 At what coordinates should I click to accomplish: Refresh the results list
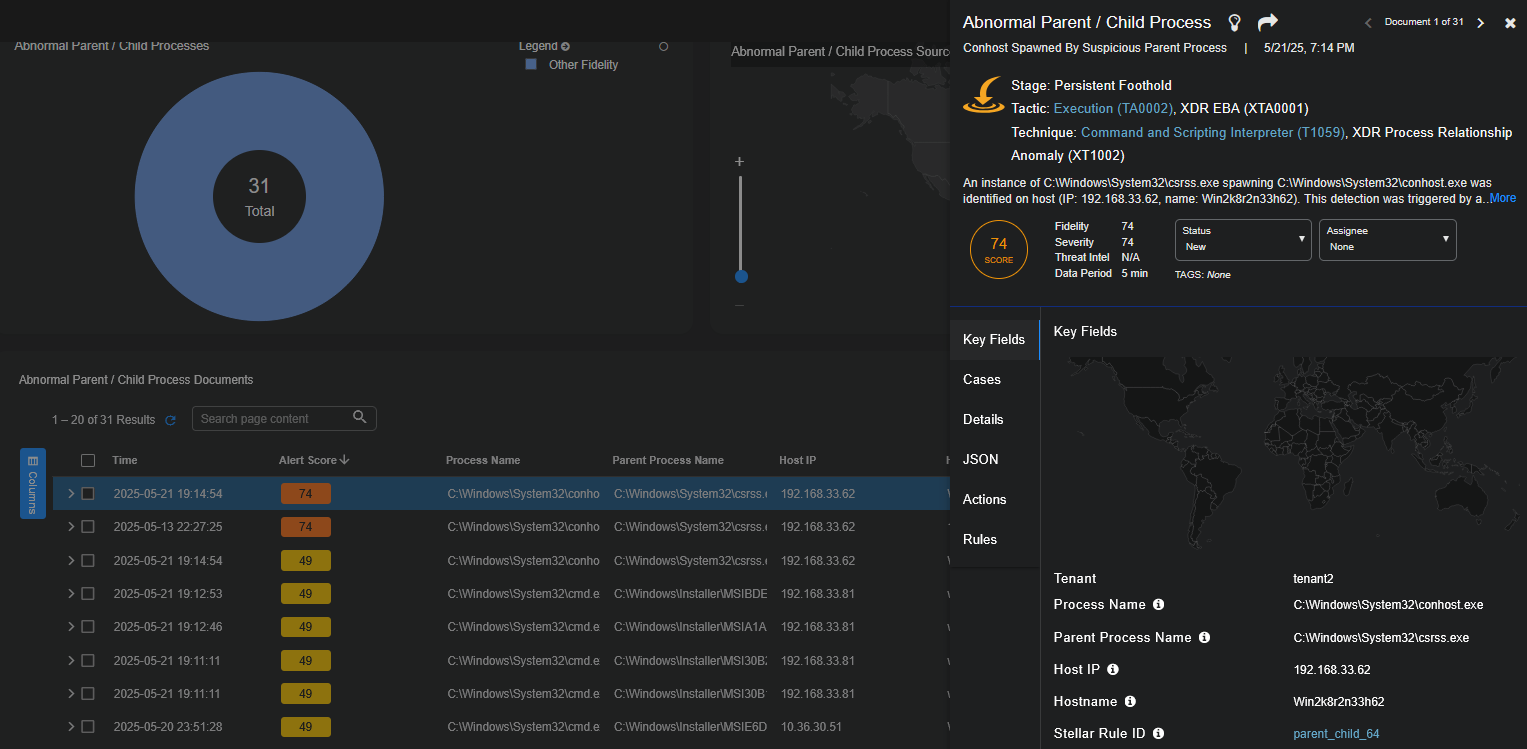point(170,420)
